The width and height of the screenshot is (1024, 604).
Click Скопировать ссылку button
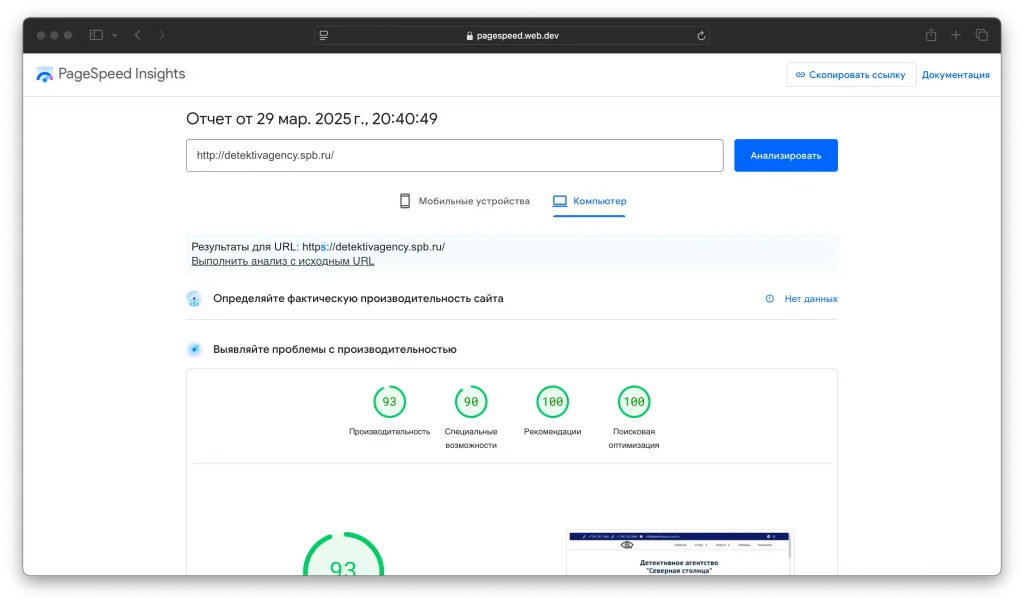tap(851, 74)
